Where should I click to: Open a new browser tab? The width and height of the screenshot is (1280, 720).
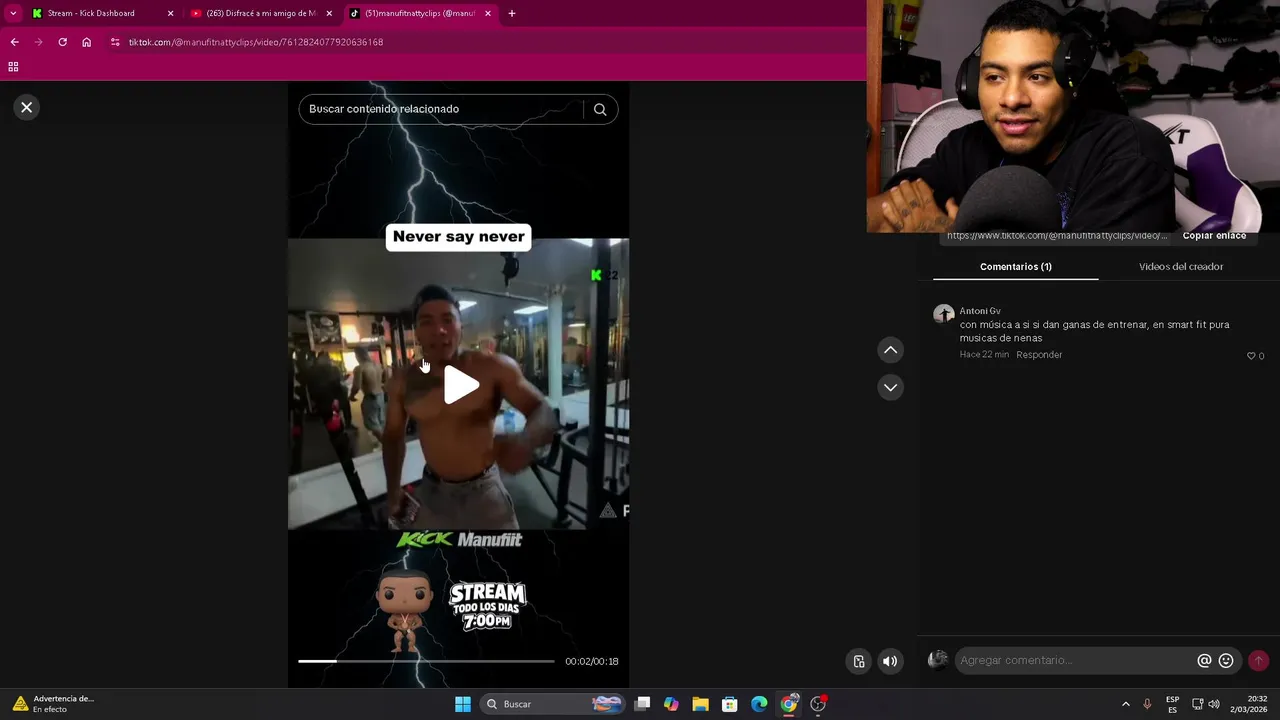click(x=512, y=14)
